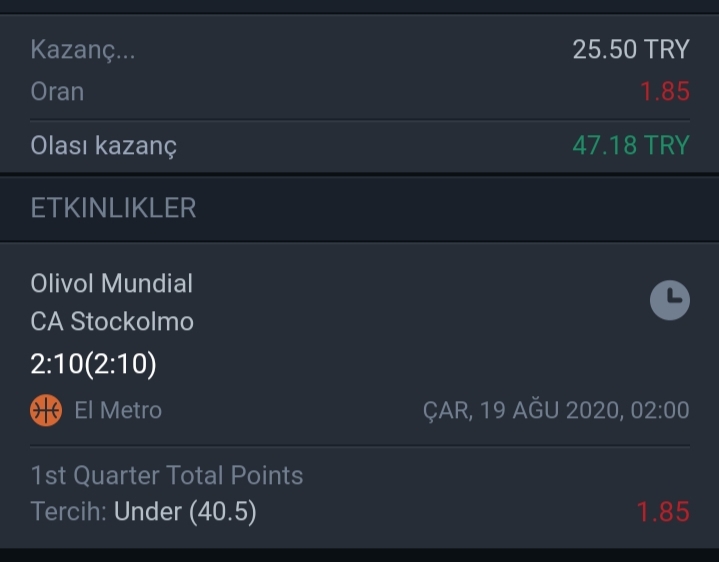Open the Olivol Mundial event card
Screen dimensions: 719x562
coord(360,395)
